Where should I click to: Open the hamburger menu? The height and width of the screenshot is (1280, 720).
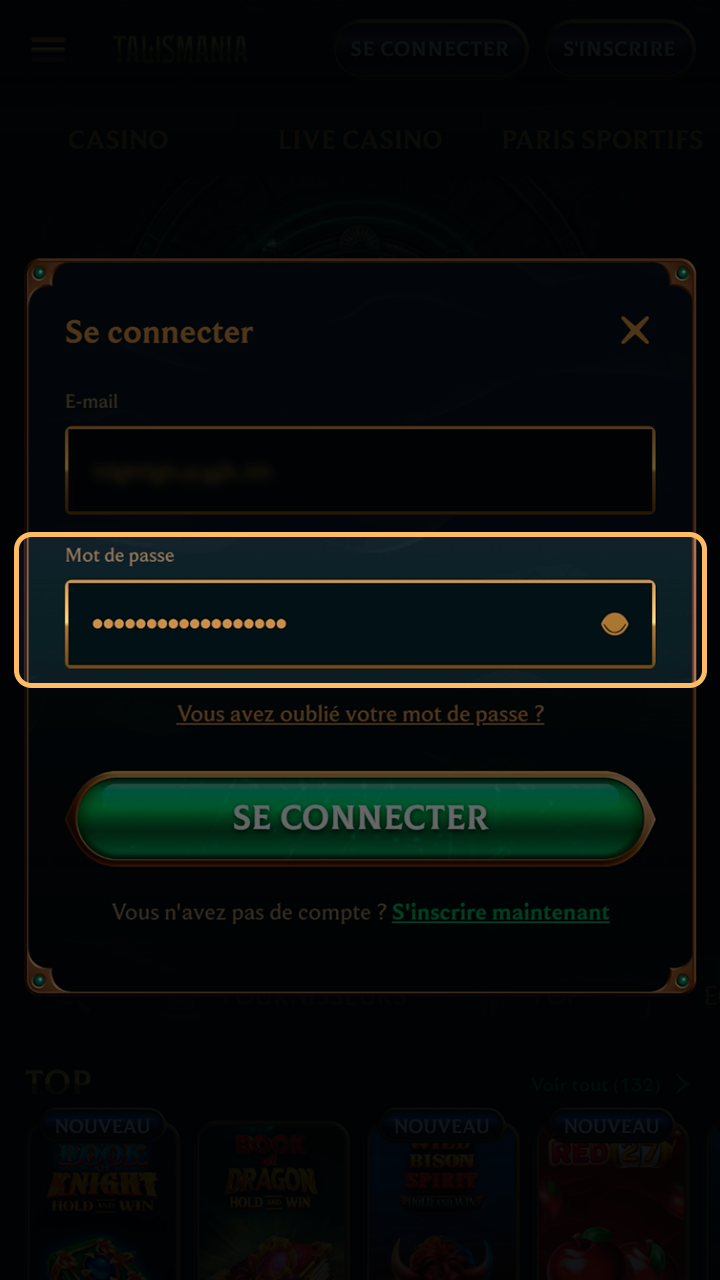[48, 49]
